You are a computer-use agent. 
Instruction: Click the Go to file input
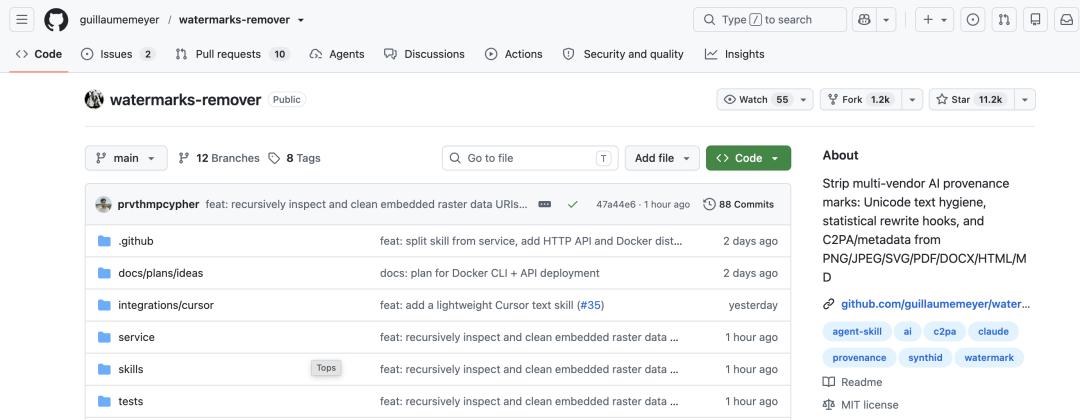530,158
